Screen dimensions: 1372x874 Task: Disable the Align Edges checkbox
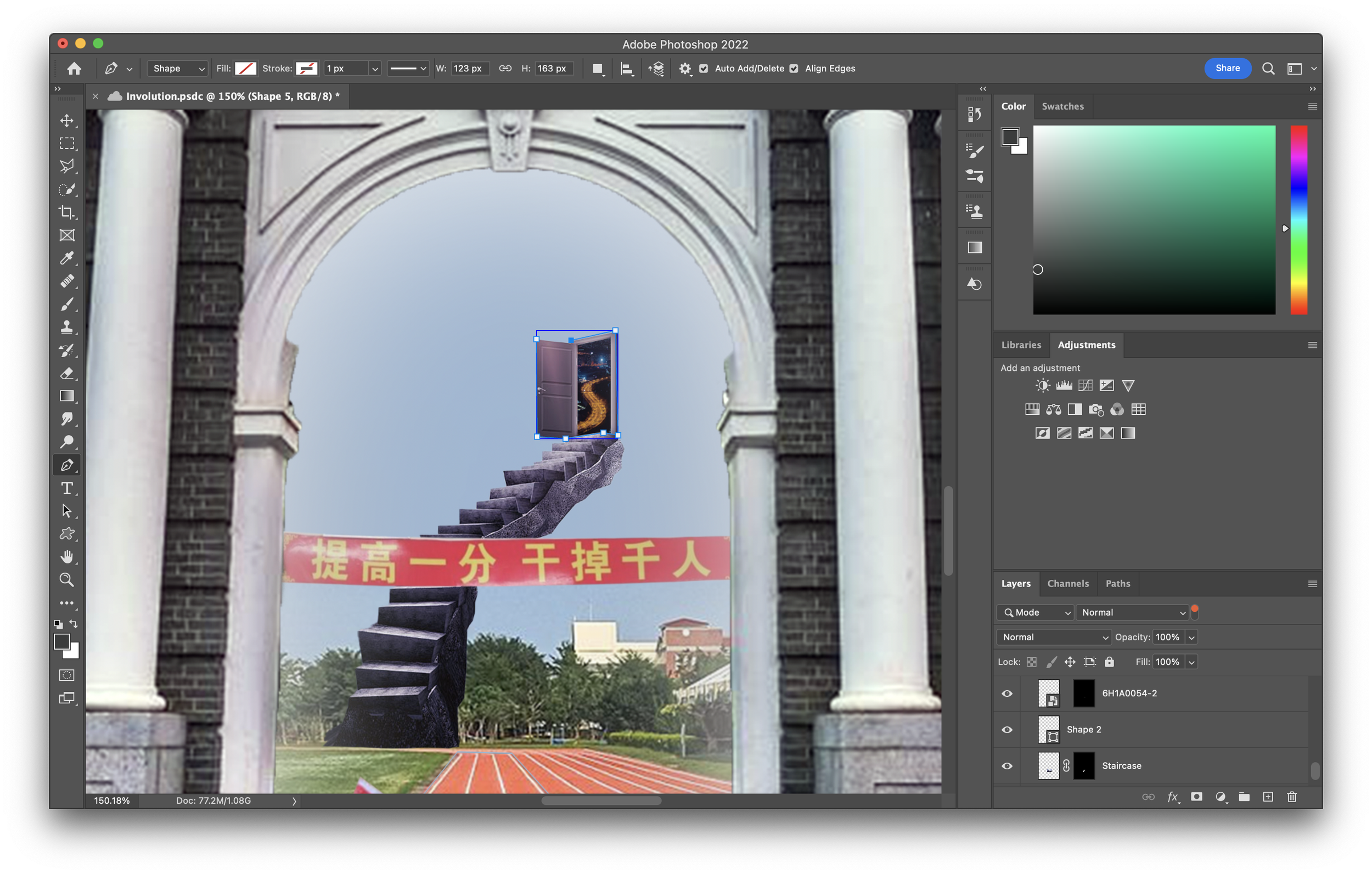click(x=794, y=69)
